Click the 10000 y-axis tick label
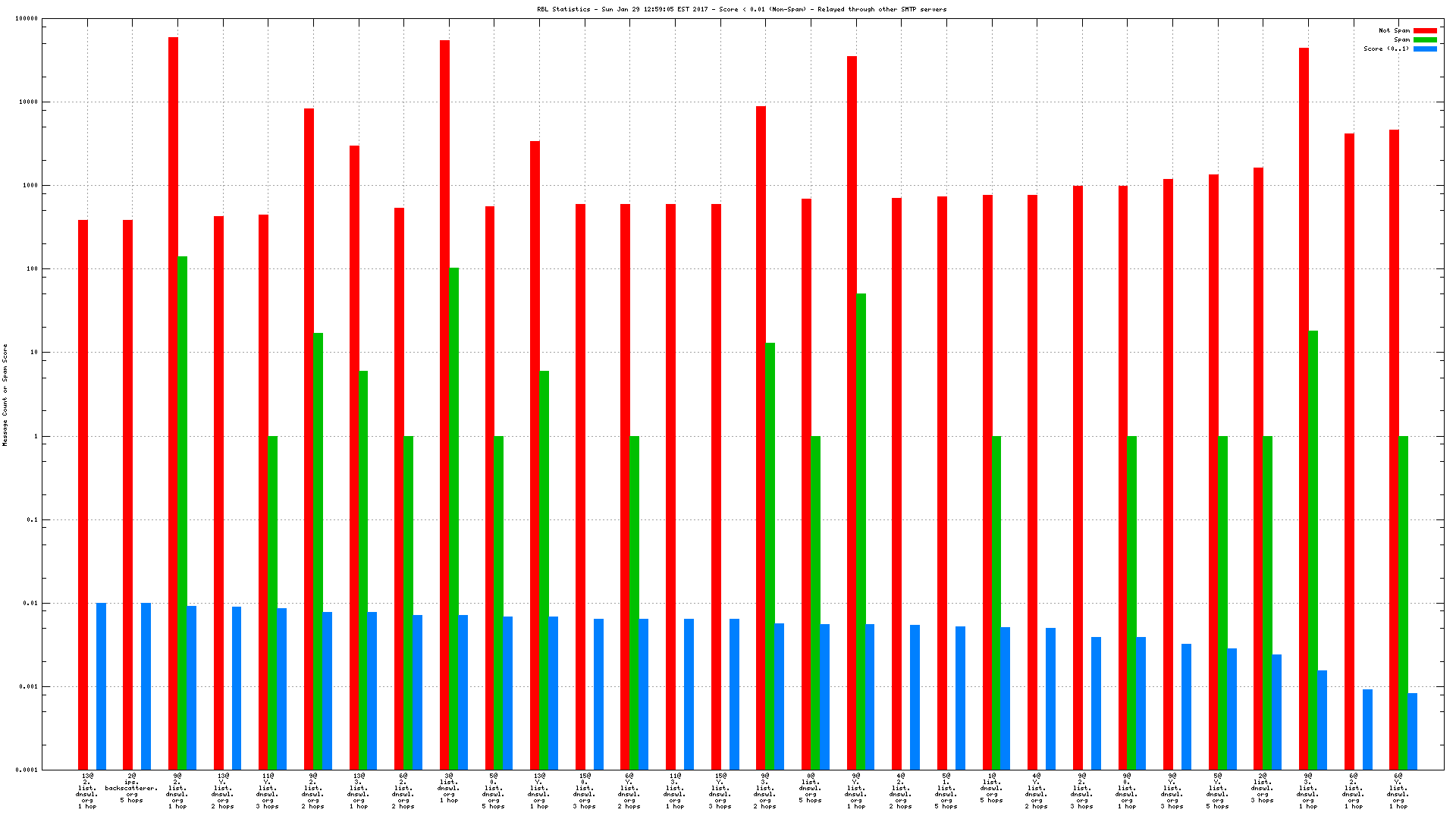Viewport: 1456px width, 819px height. (27, 102)
